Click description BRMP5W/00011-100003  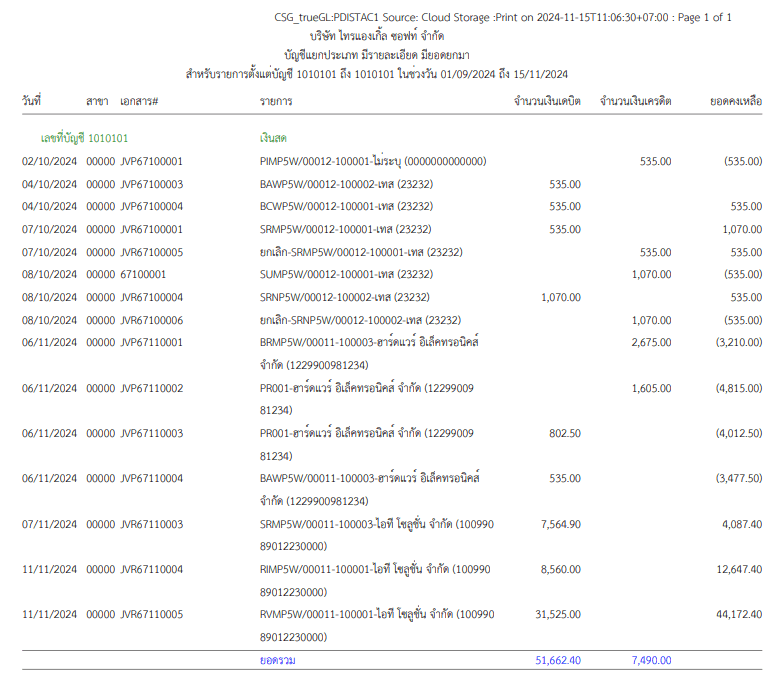pos(316,342)
